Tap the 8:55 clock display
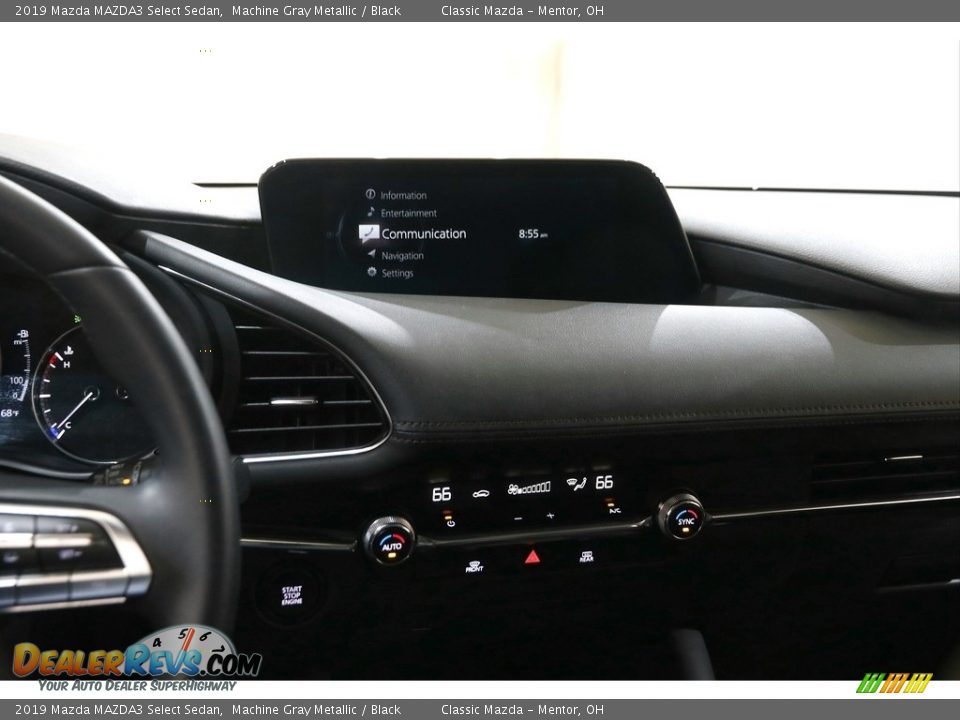The width and height of the screenshot is (960, 720). pyautogui.click(x=533, y=234)
